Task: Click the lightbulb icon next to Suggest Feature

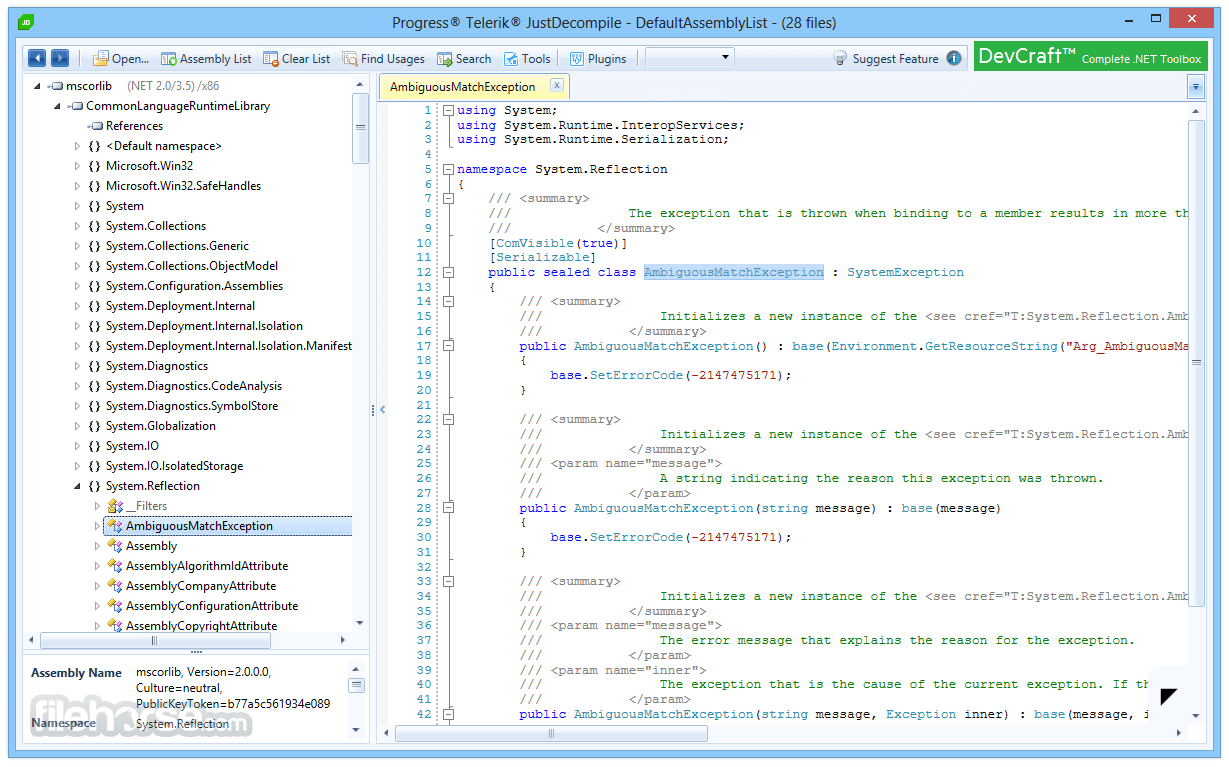Action: coord(841,59)
